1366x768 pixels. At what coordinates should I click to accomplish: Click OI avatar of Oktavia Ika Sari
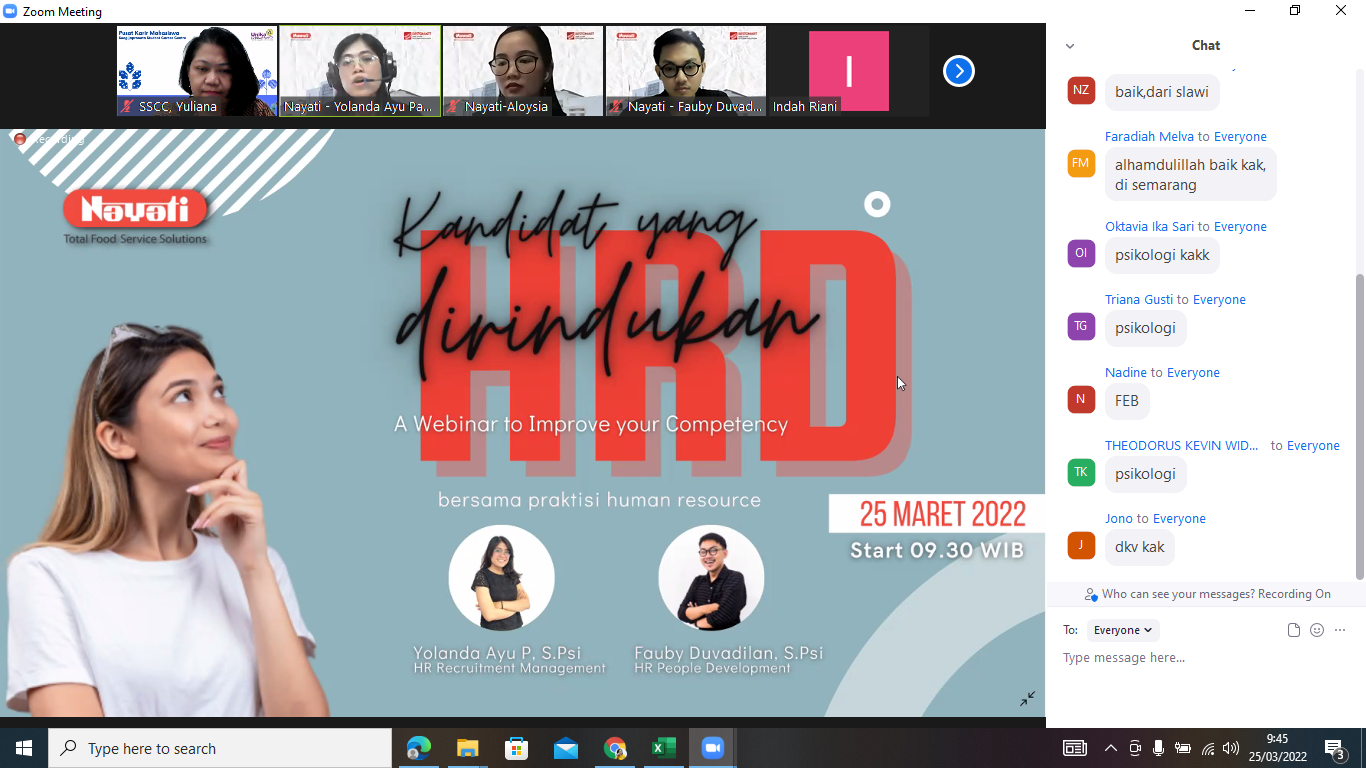click(x=1081, y=253)
